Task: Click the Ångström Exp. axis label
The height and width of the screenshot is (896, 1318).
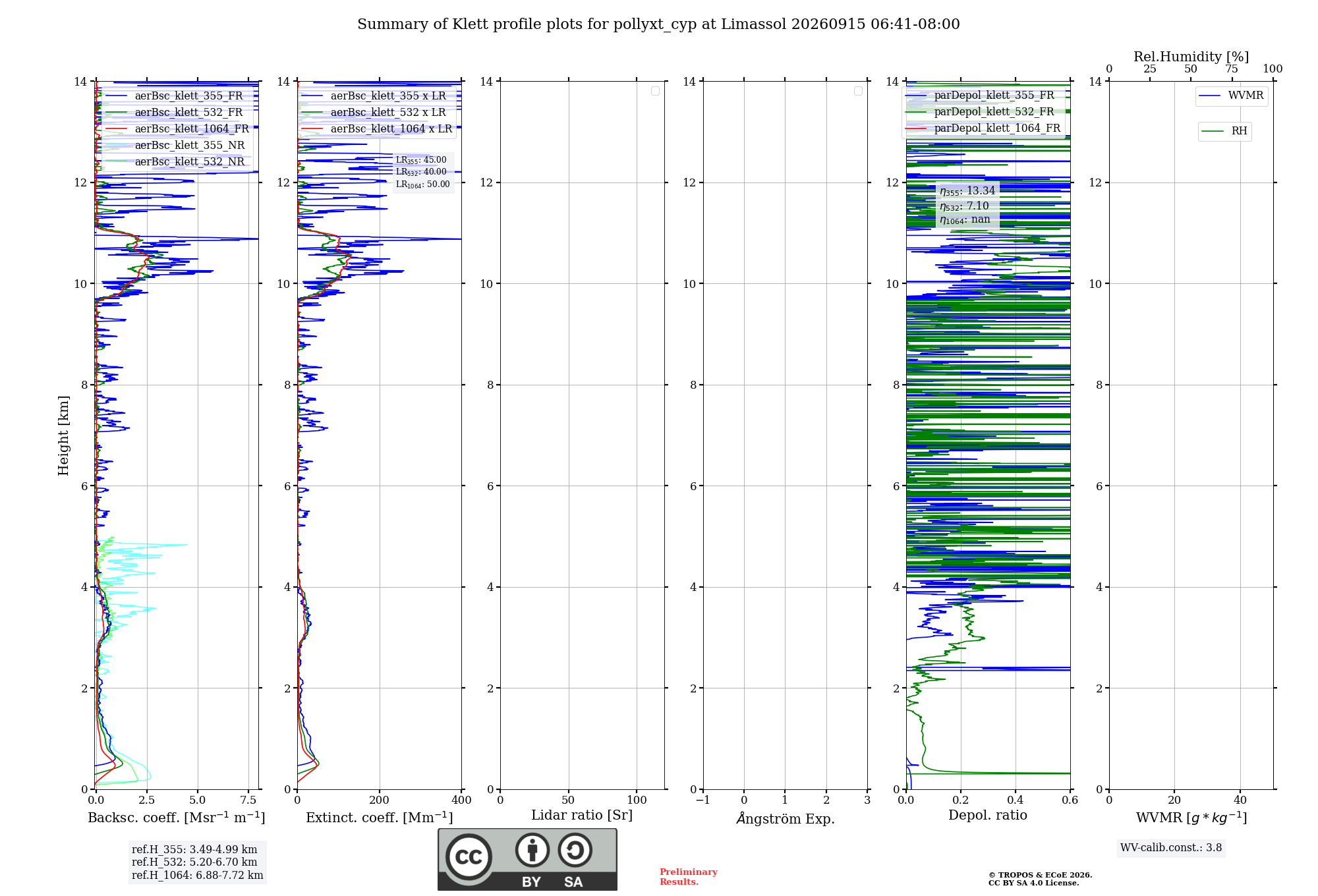Action: 786,818
